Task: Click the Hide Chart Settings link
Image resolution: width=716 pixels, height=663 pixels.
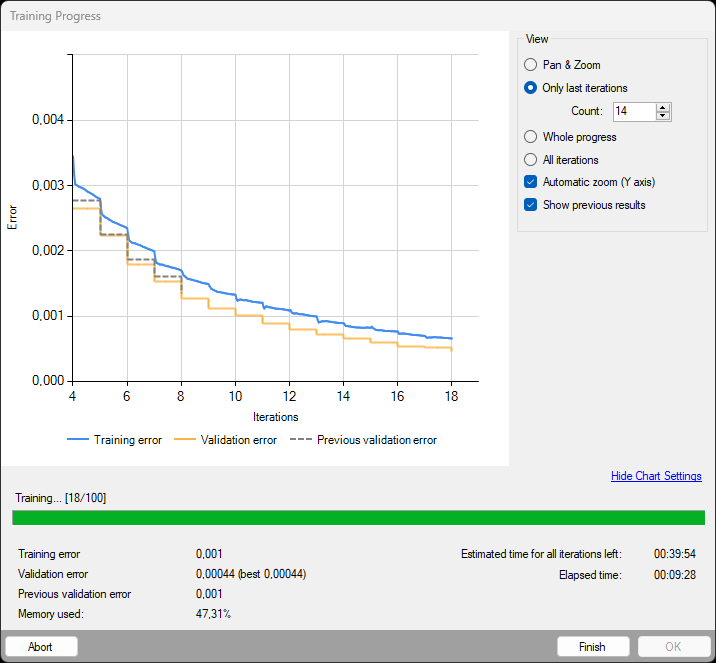Action: [656, 476]
